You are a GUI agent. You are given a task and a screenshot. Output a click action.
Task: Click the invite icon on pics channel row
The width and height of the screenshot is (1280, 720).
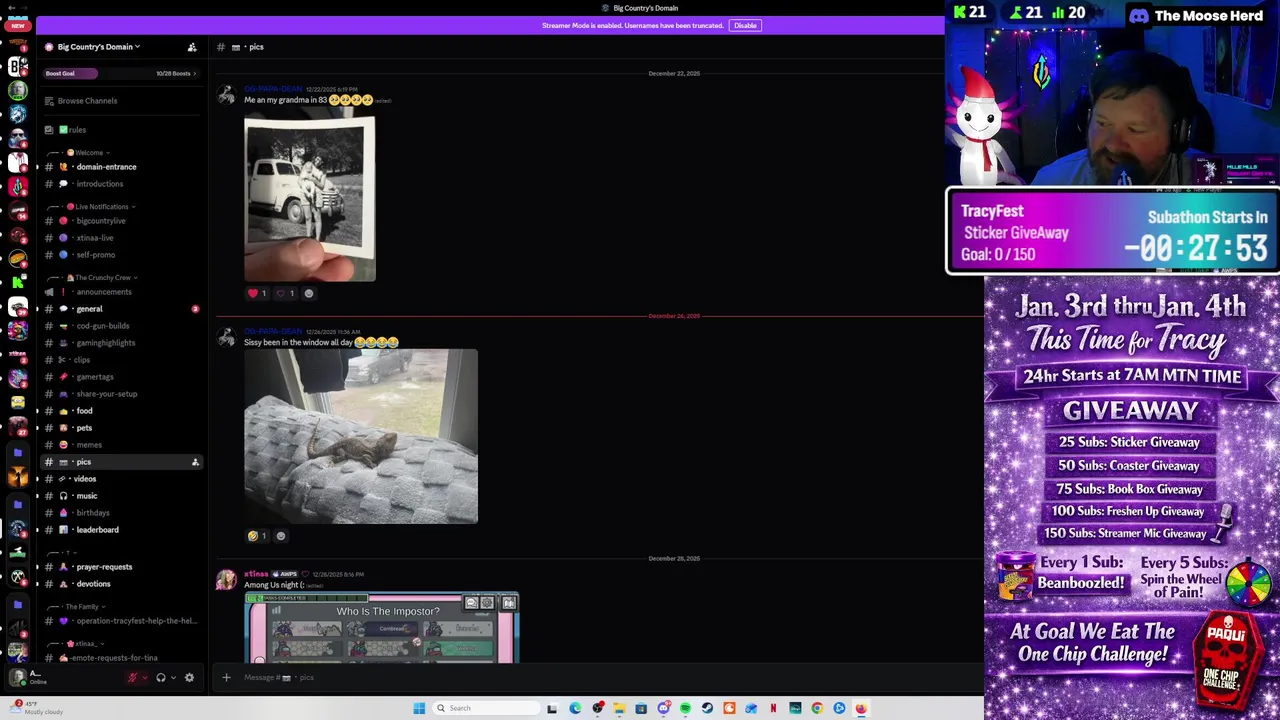point(195,462)
